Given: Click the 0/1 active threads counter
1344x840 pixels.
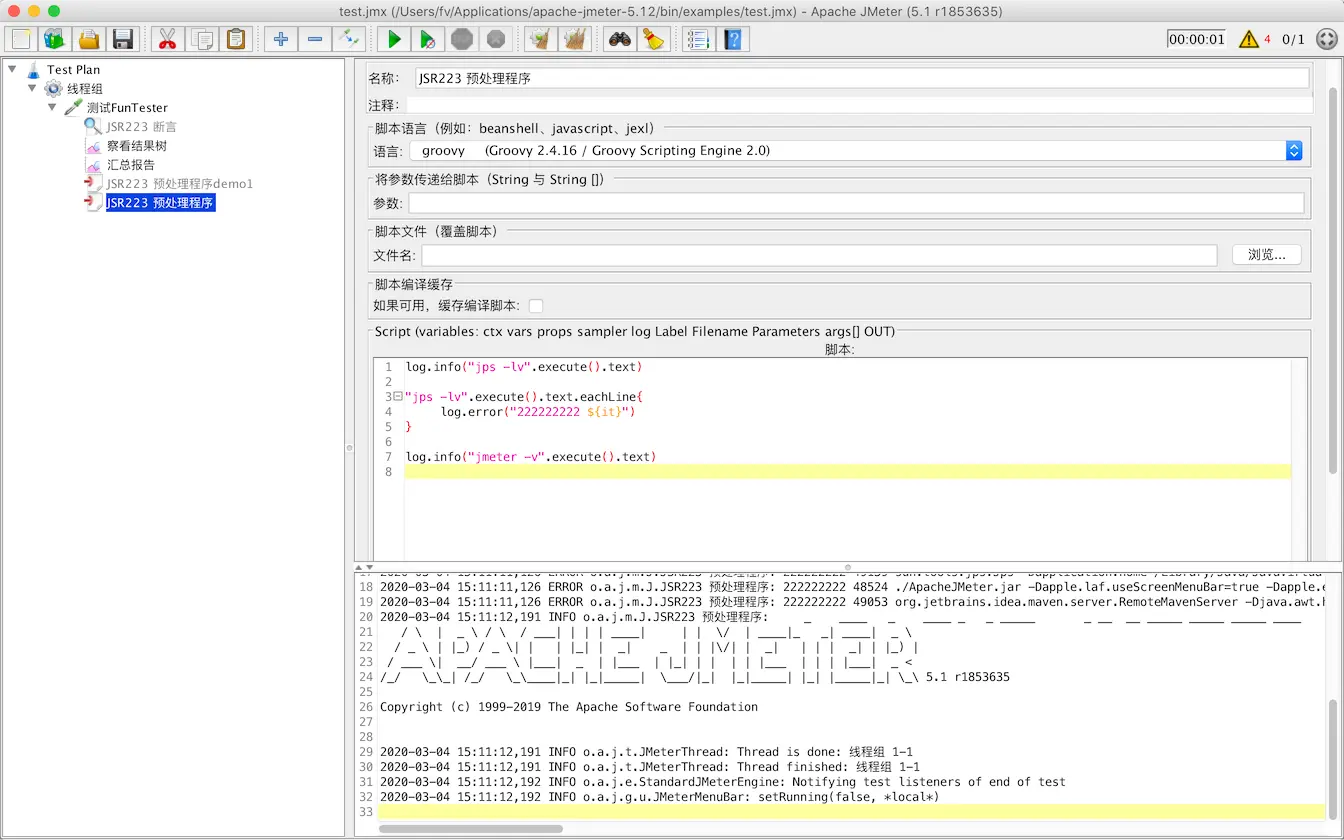Looking at the screenshot, I should [1294, 39].
